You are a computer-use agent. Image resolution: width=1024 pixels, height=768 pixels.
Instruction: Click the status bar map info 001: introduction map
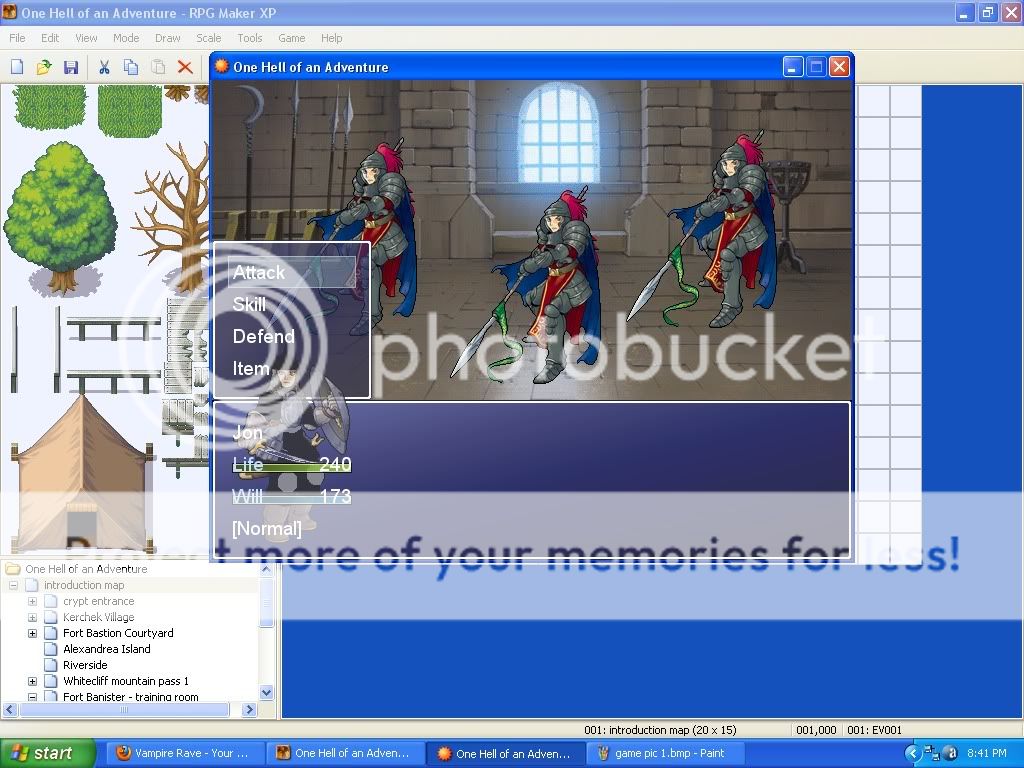pos(660,730)
